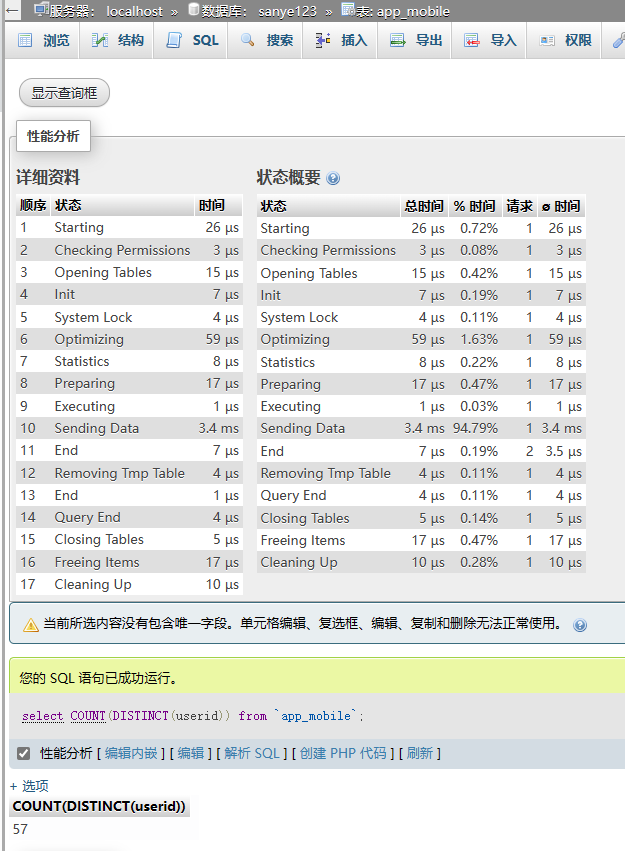Uncheck the 性能分析 checkbox

click(24, 753)
